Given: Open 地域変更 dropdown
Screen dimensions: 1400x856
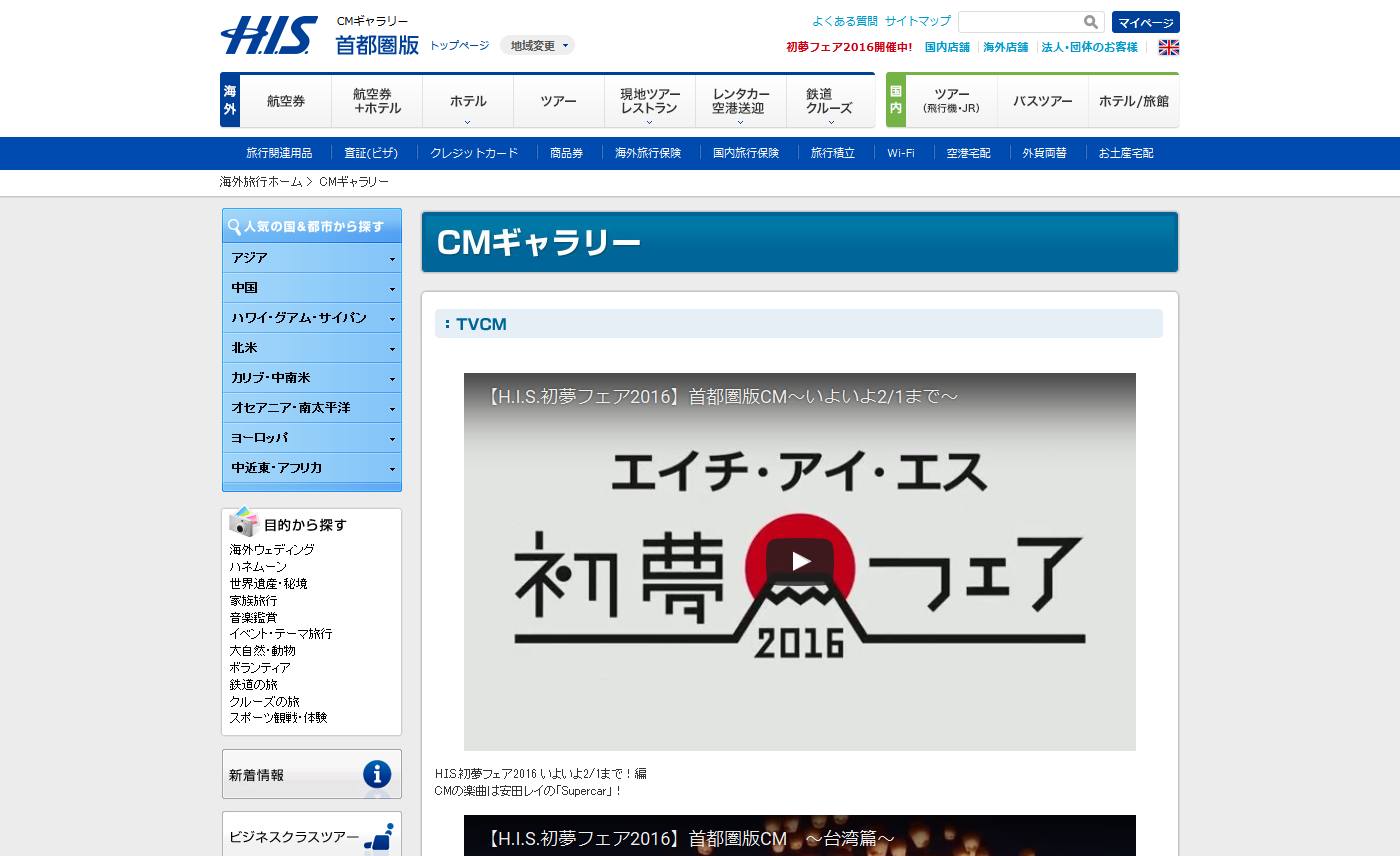Looking at the screenshot, I should (x=537, y=45).
